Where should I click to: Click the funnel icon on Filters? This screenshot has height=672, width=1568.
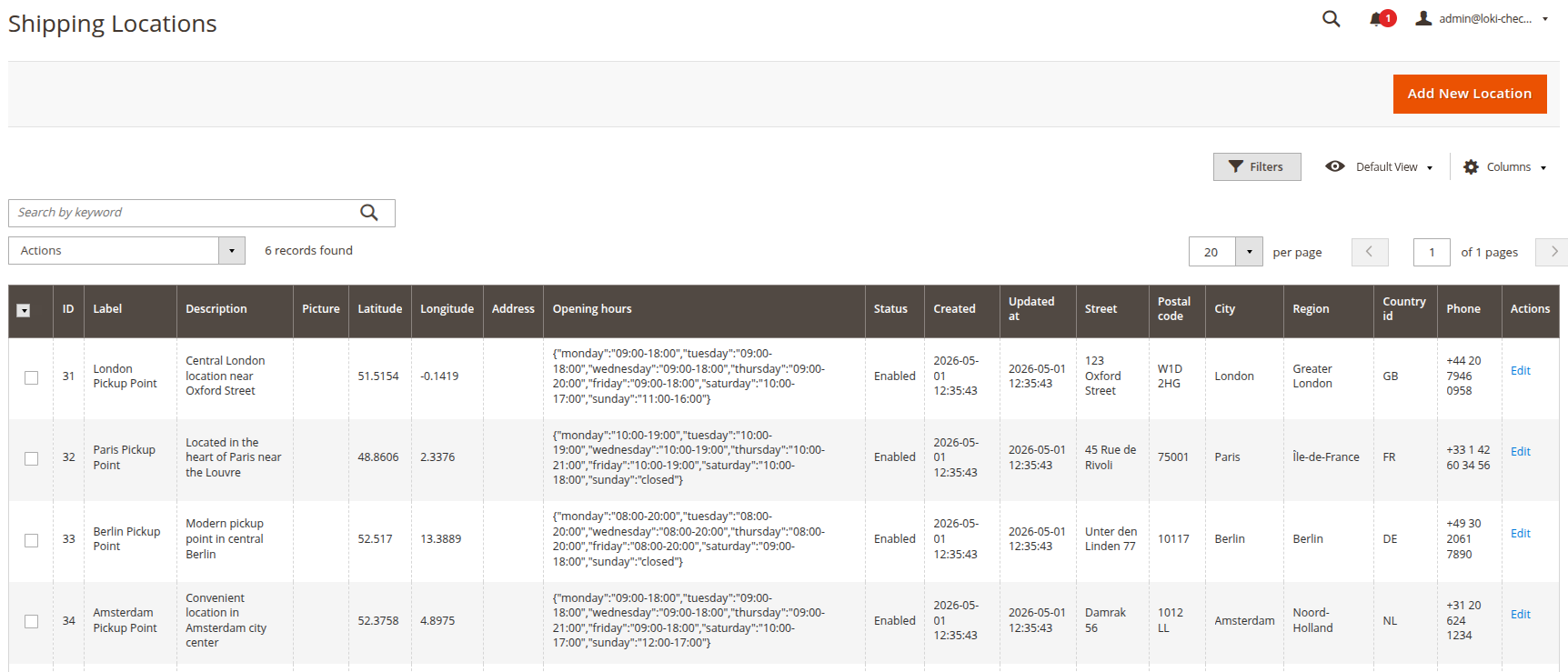[1235, 166]
